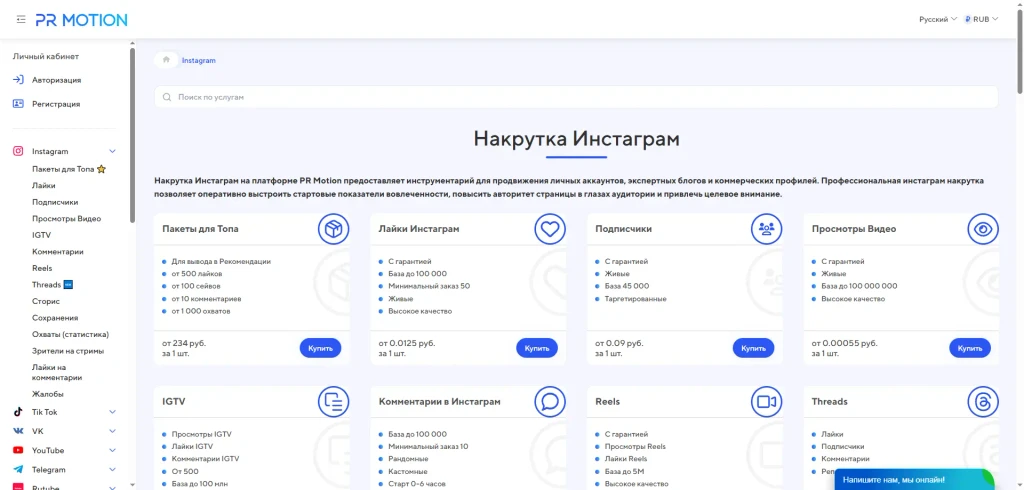The width and height of the screenshot is (1024, 490).
Task: Expand the YouTube sidebar section chevron
Action: point(112,450)
